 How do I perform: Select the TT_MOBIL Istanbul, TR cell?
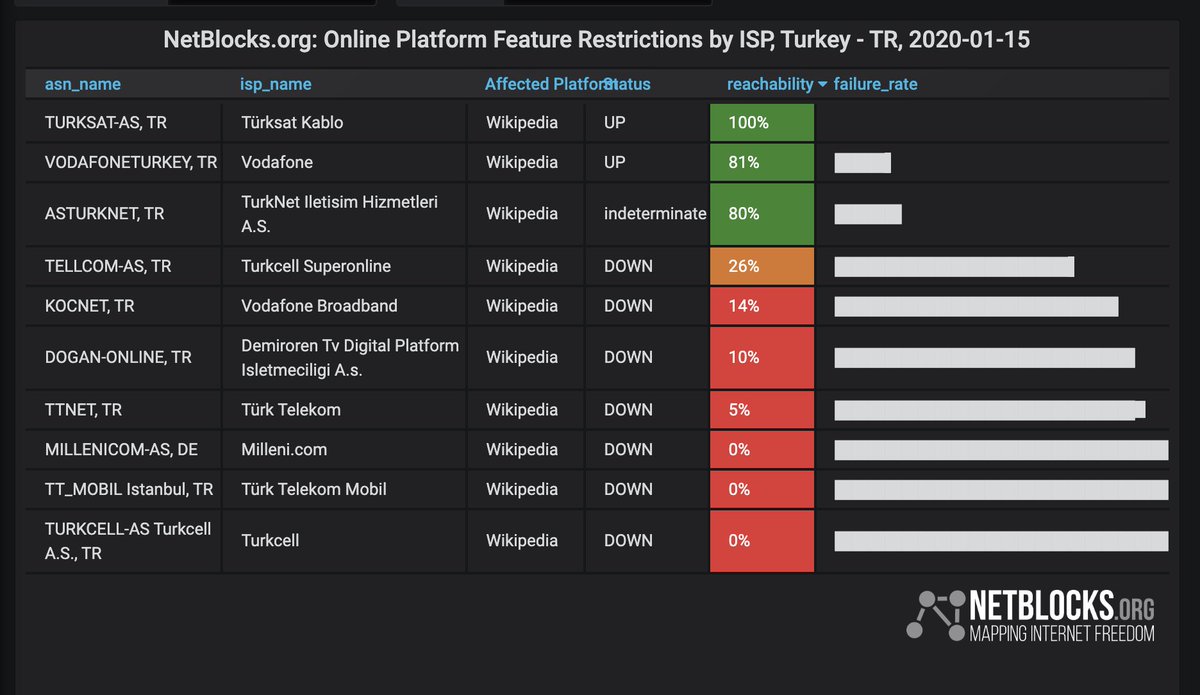(x=123, y=489)
